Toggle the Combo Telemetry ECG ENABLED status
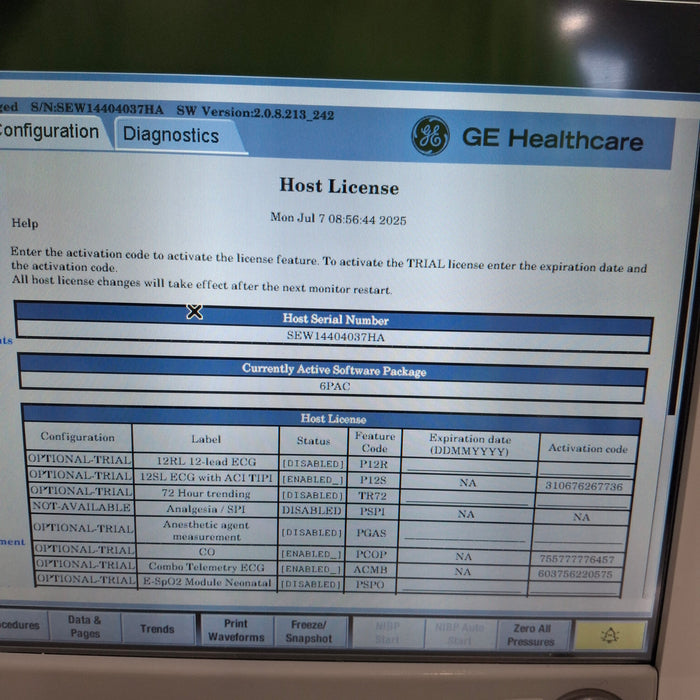Viewport: 700px width, 700px height. point(310,569)
